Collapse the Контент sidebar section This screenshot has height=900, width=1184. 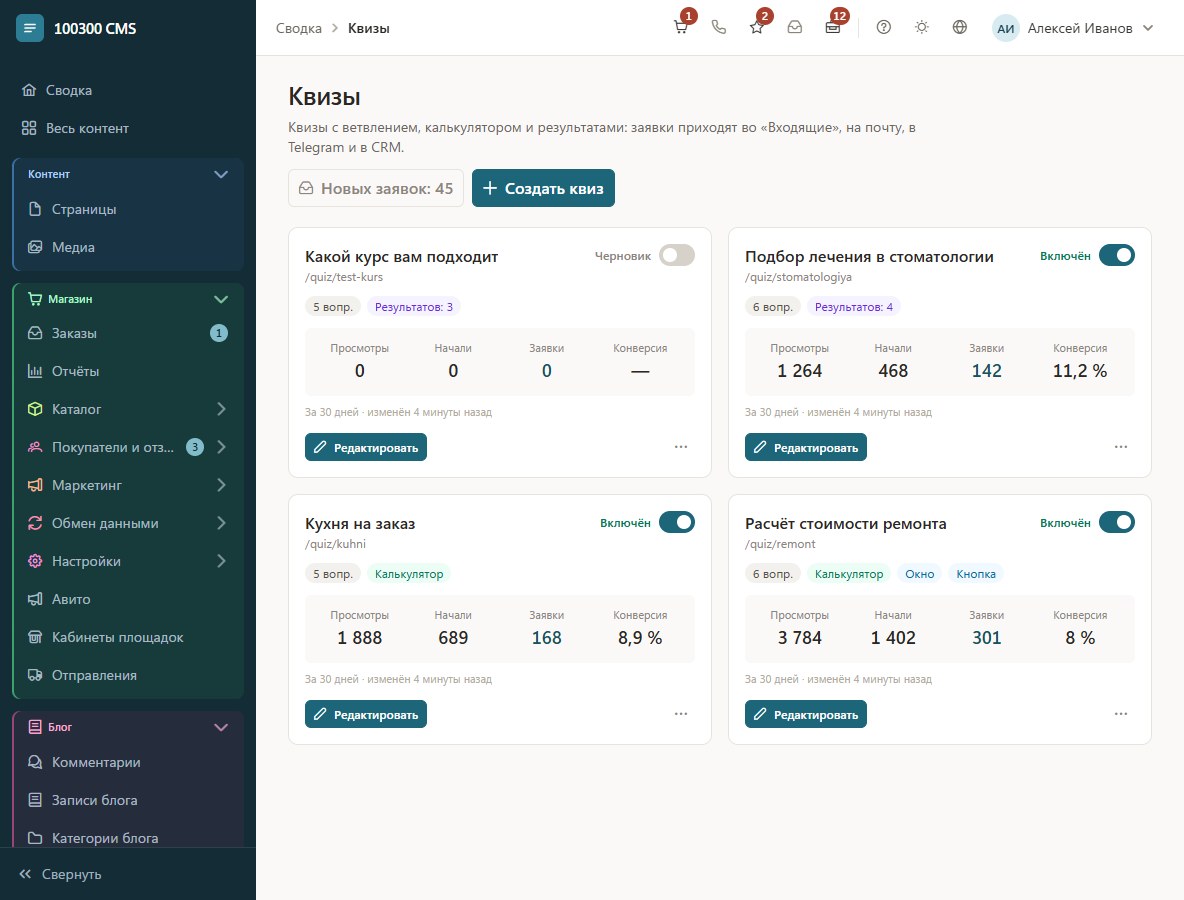tap(220, 174)
